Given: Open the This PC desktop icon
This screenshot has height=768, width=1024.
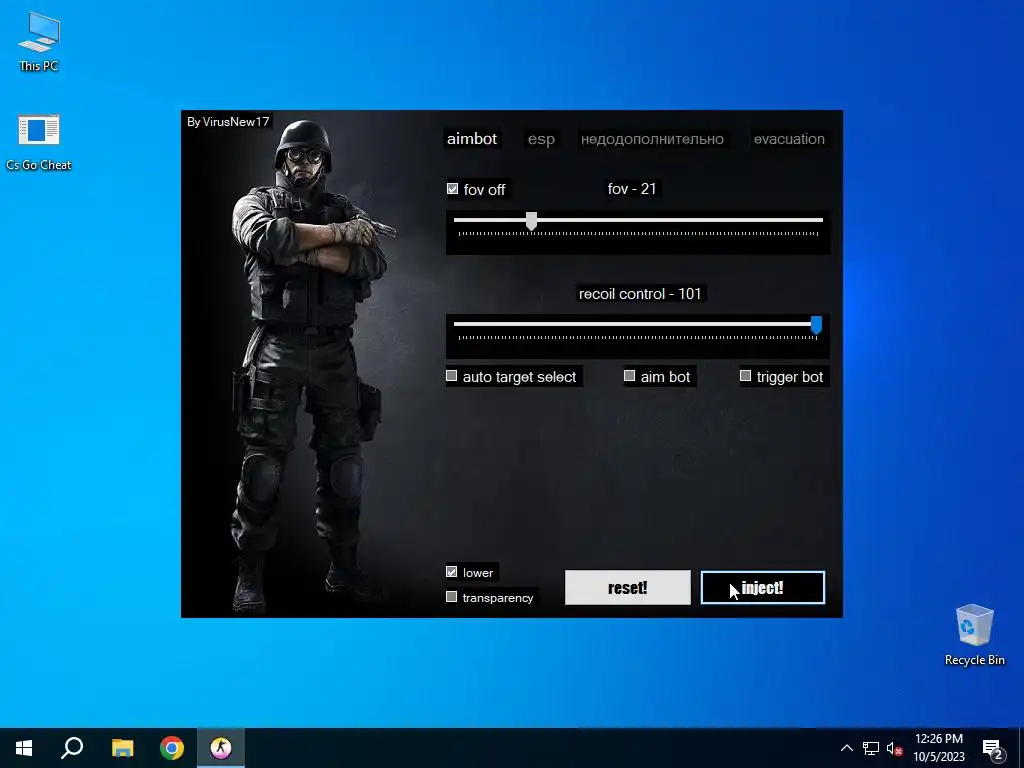Looking at the screenshot, I should coord(39,41).
